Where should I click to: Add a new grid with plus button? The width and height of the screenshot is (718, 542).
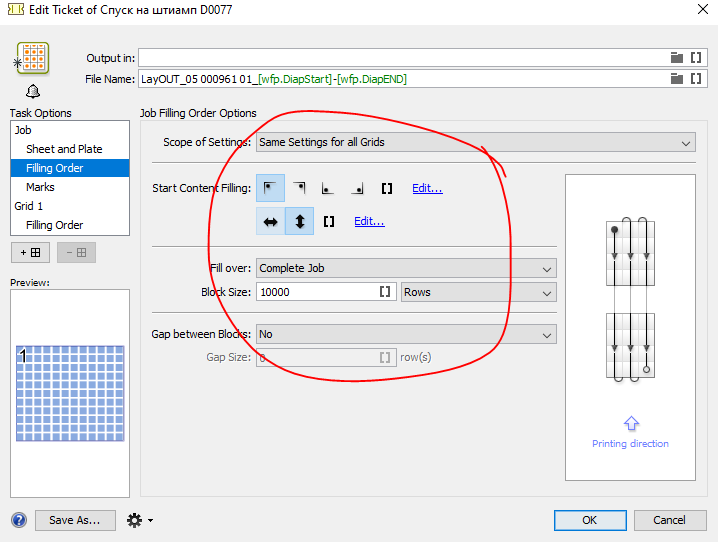[30, 253]
